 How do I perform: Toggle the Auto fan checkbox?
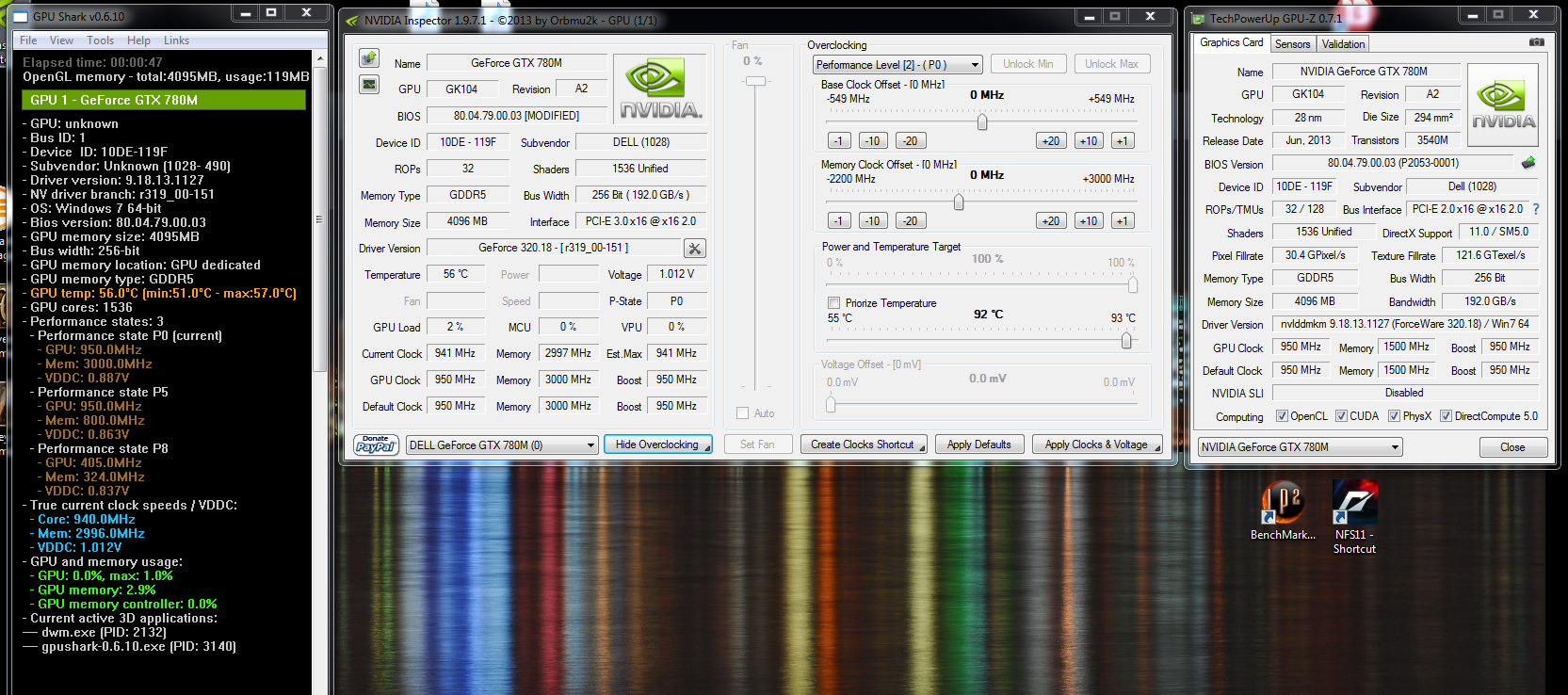pyautogui.click(x=742, y=413)
